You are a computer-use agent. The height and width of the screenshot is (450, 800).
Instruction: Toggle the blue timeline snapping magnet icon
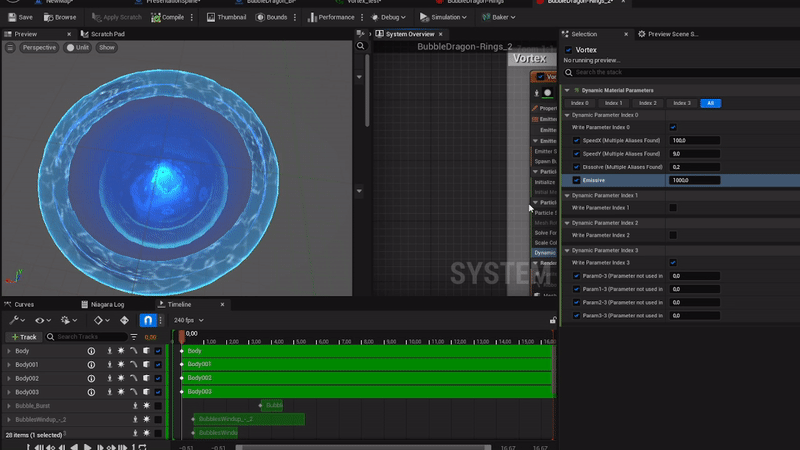147,320
